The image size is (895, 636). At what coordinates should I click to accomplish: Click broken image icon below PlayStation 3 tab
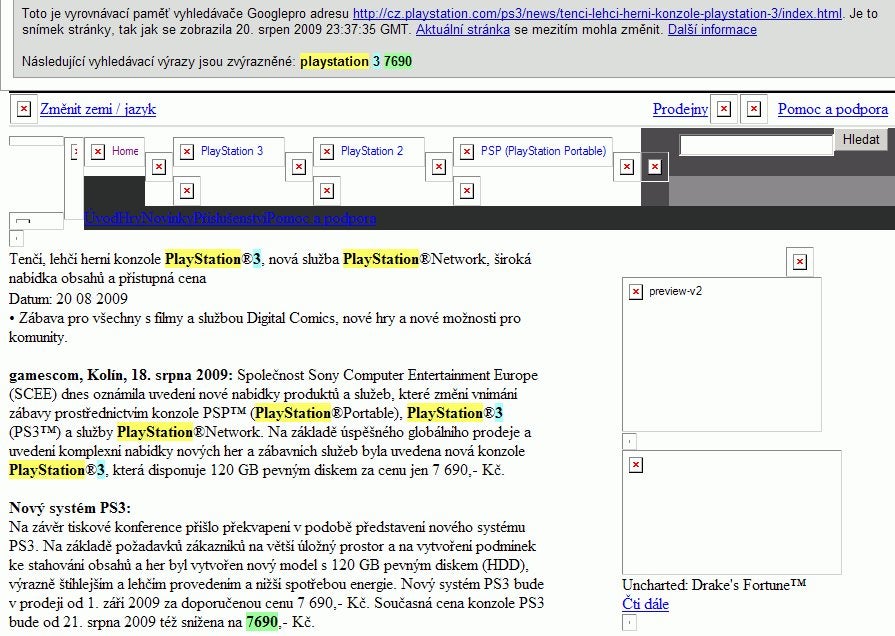click(x=187, y=191)
